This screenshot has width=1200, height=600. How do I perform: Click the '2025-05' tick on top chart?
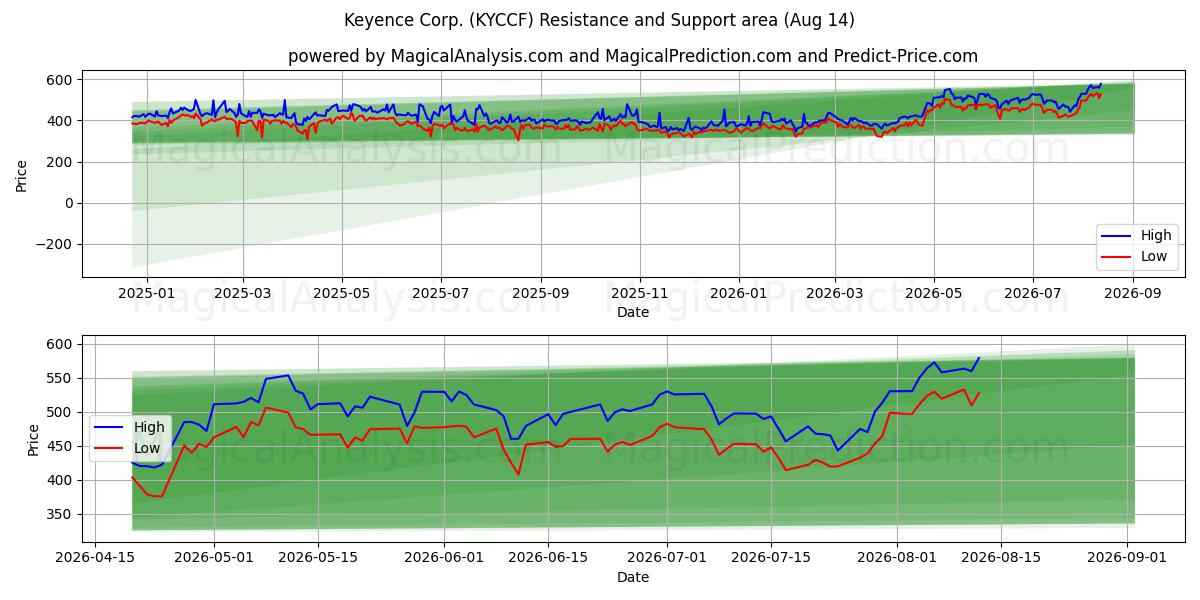pyautogui.click(x=342, y=294)
